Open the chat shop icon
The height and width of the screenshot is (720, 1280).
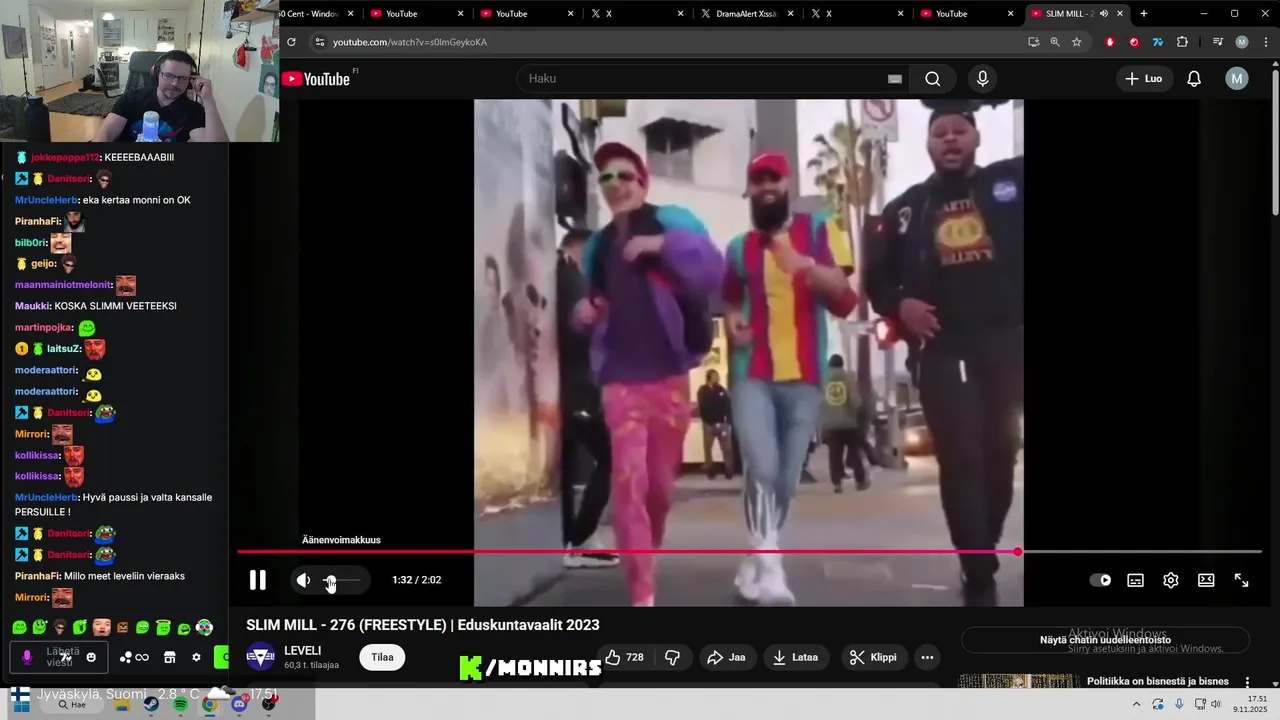pyautogui.click(x=169, y=657)
